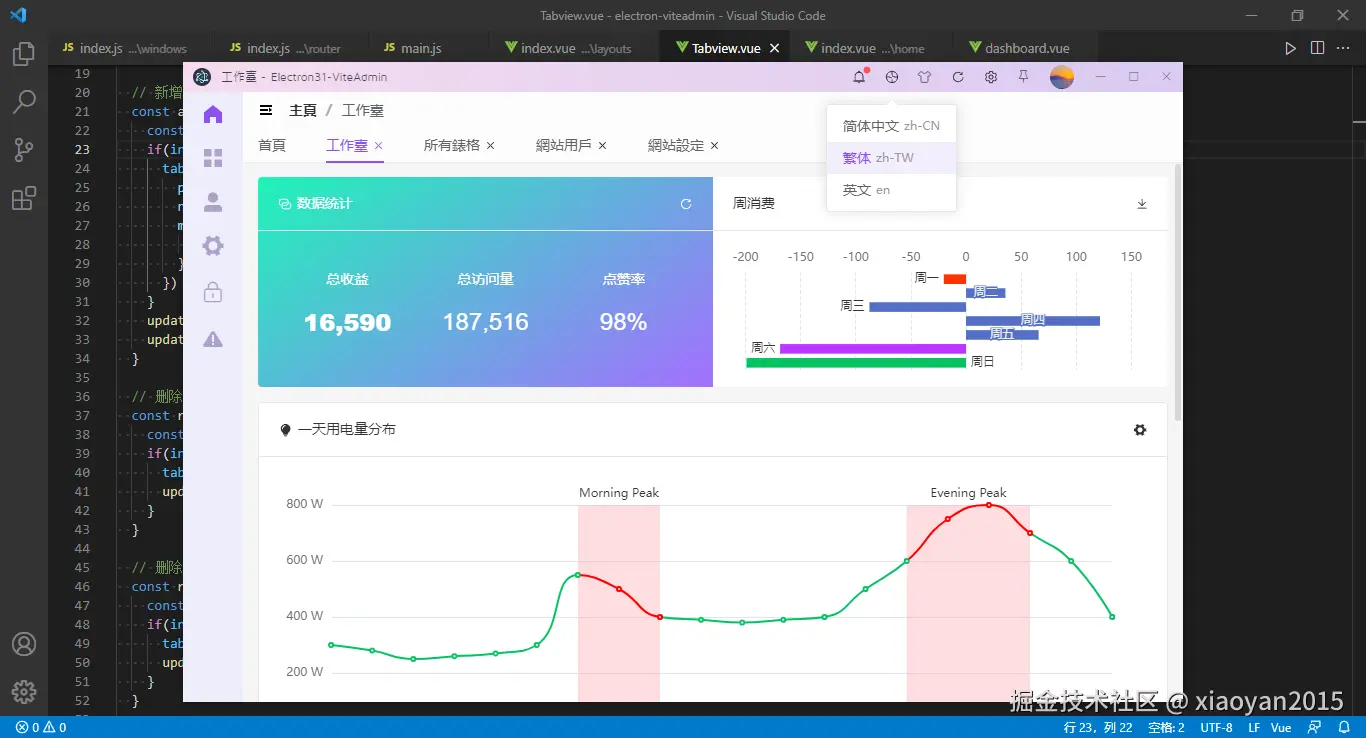Click the Vue language mode in status bar
This screenshot has width=1366, height=738.
pyautogui.click(x=1281, y=727)
